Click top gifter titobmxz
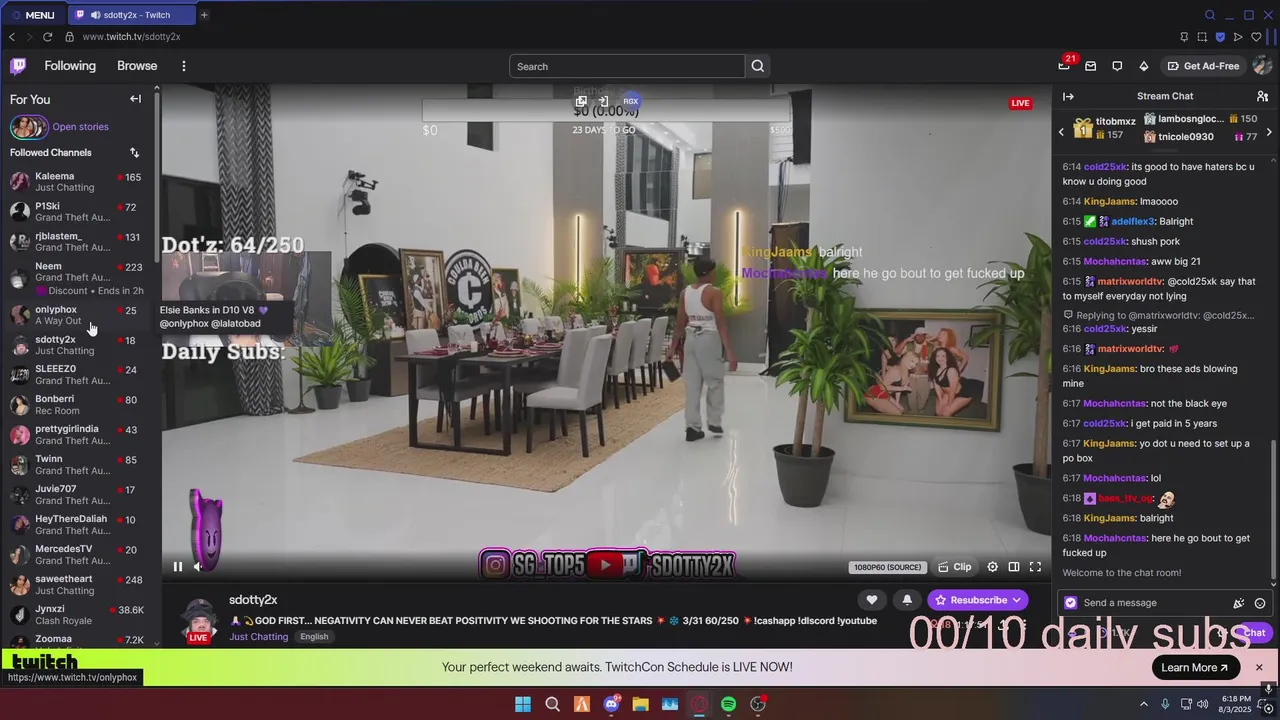Image resolution: width=1280 pixels, height=720 pixels. tap(1105, 128)
